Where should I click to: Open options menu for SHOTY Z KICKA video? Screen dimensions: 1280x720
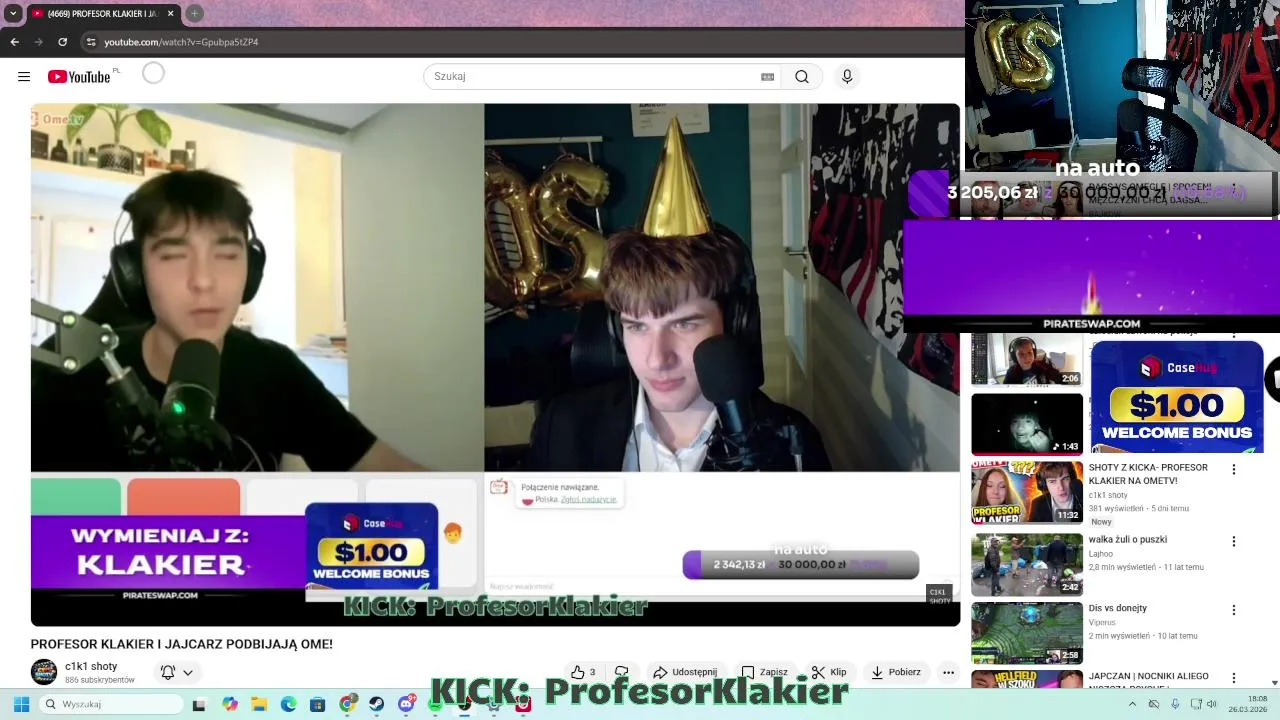[1233, 469]
